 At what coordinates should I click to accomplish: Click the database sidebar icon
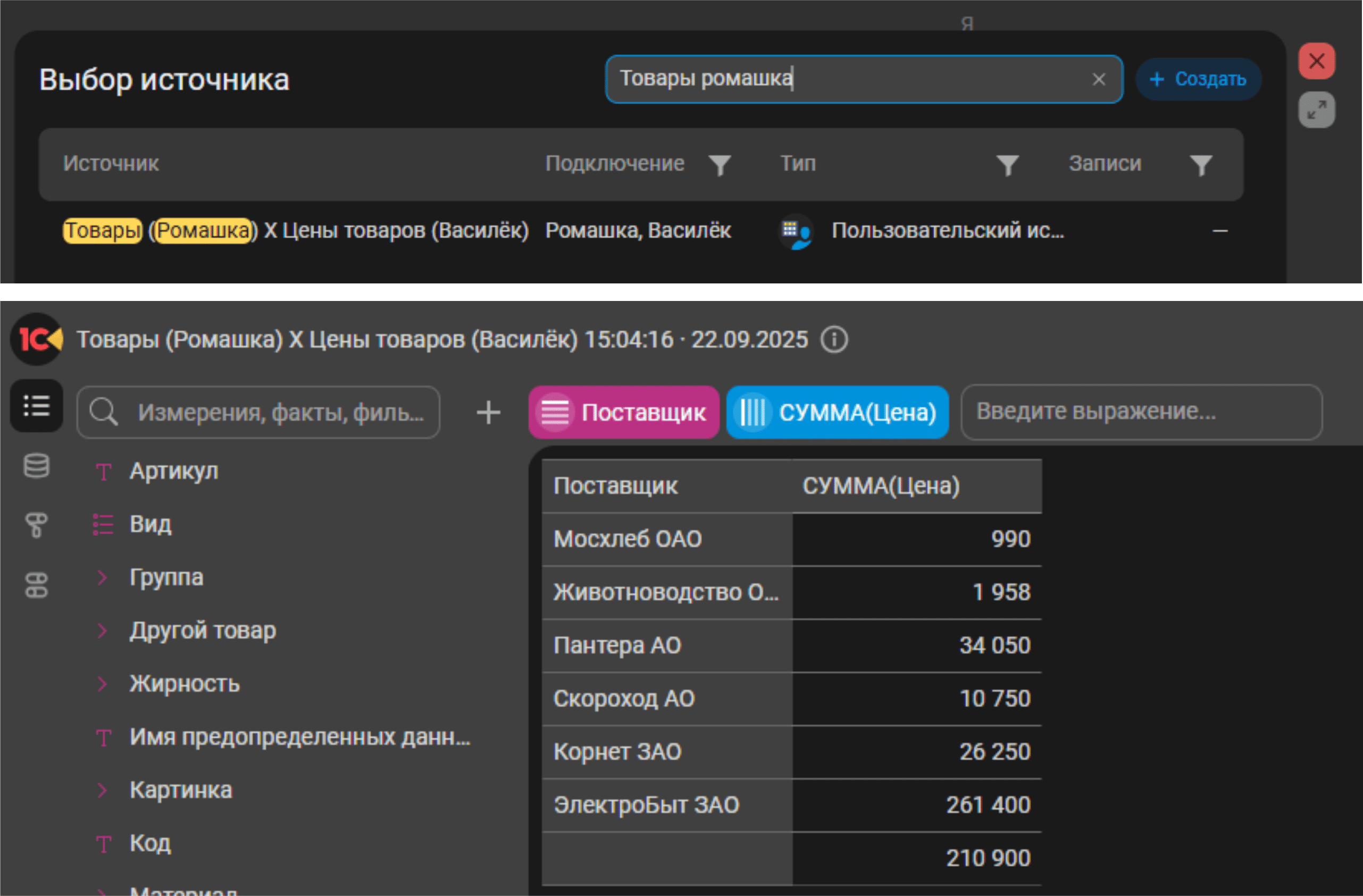click(37, 465)
